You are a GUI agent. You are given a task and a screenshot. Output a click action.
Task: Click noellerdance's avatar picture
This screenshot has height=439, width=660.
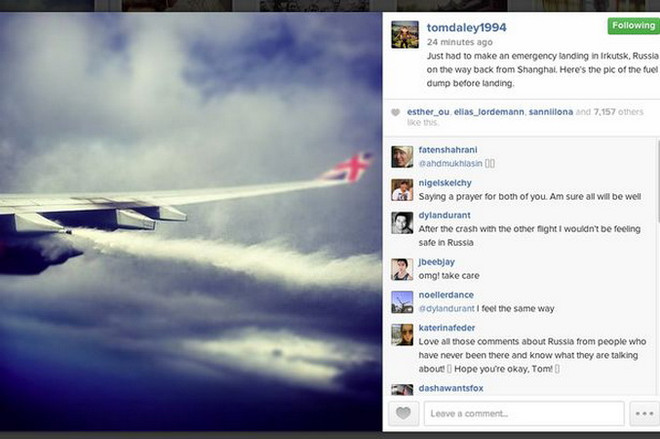pos(402,302)
